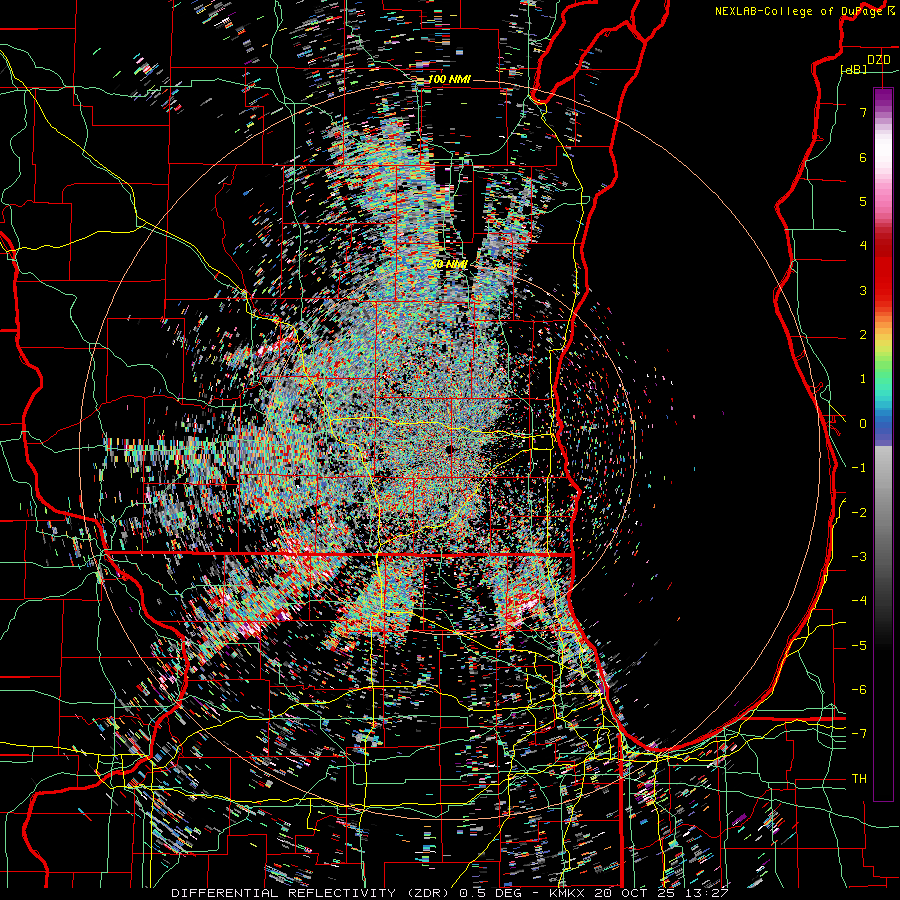Select the -2 dB scale label
This screenshot has height=900, width=900.
tap(859, 513)
